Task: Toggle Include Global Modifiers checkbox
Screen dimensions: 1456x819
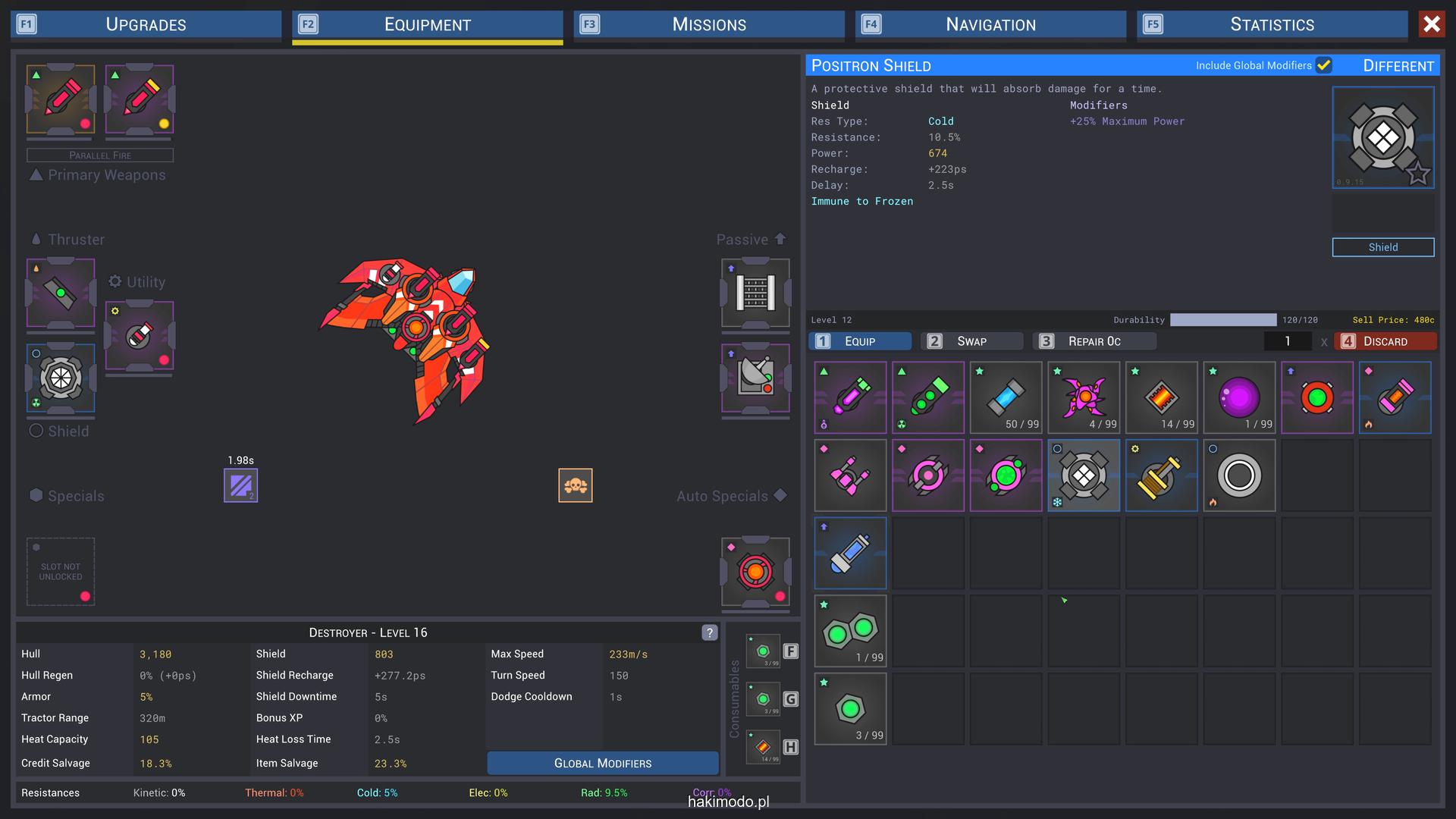Action: [1323, 65]
